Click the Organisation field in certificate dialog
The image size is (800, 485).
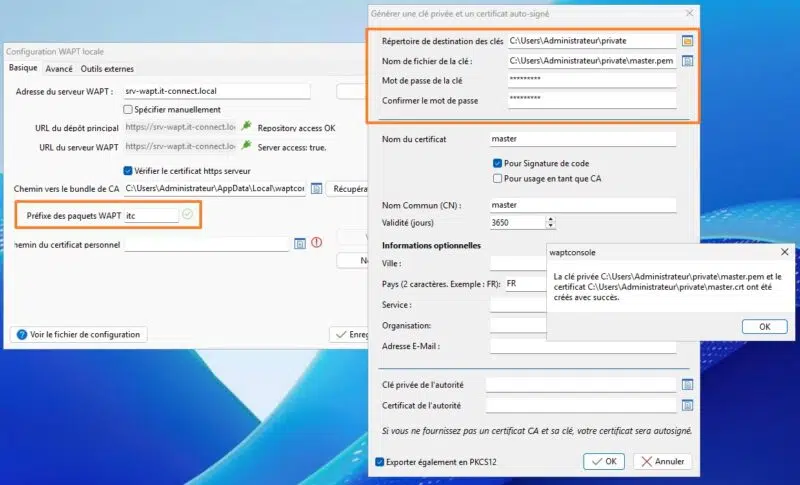[x=518, y=325]
